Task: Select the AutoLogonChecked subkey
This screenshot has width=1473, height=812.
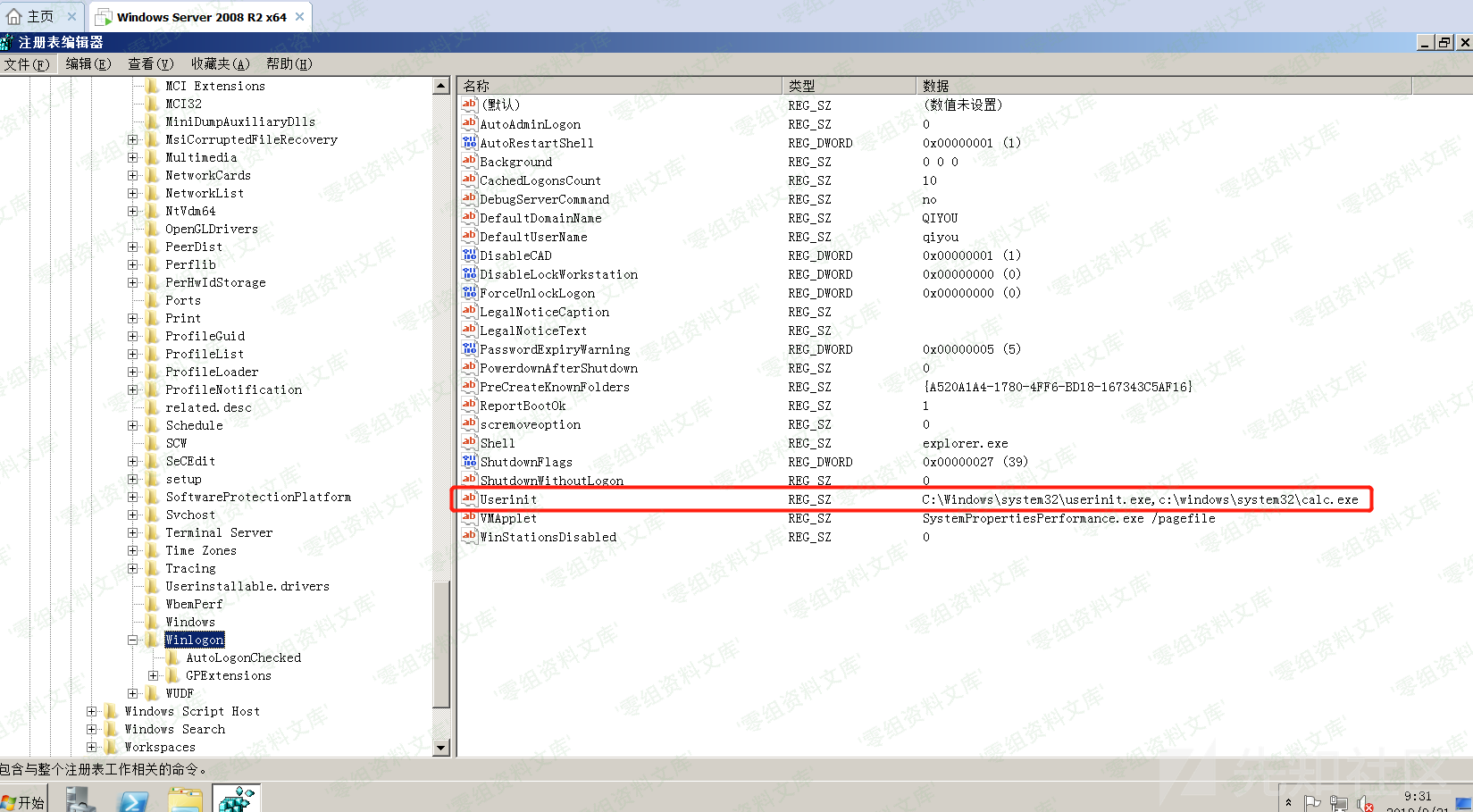Action: 243,657
